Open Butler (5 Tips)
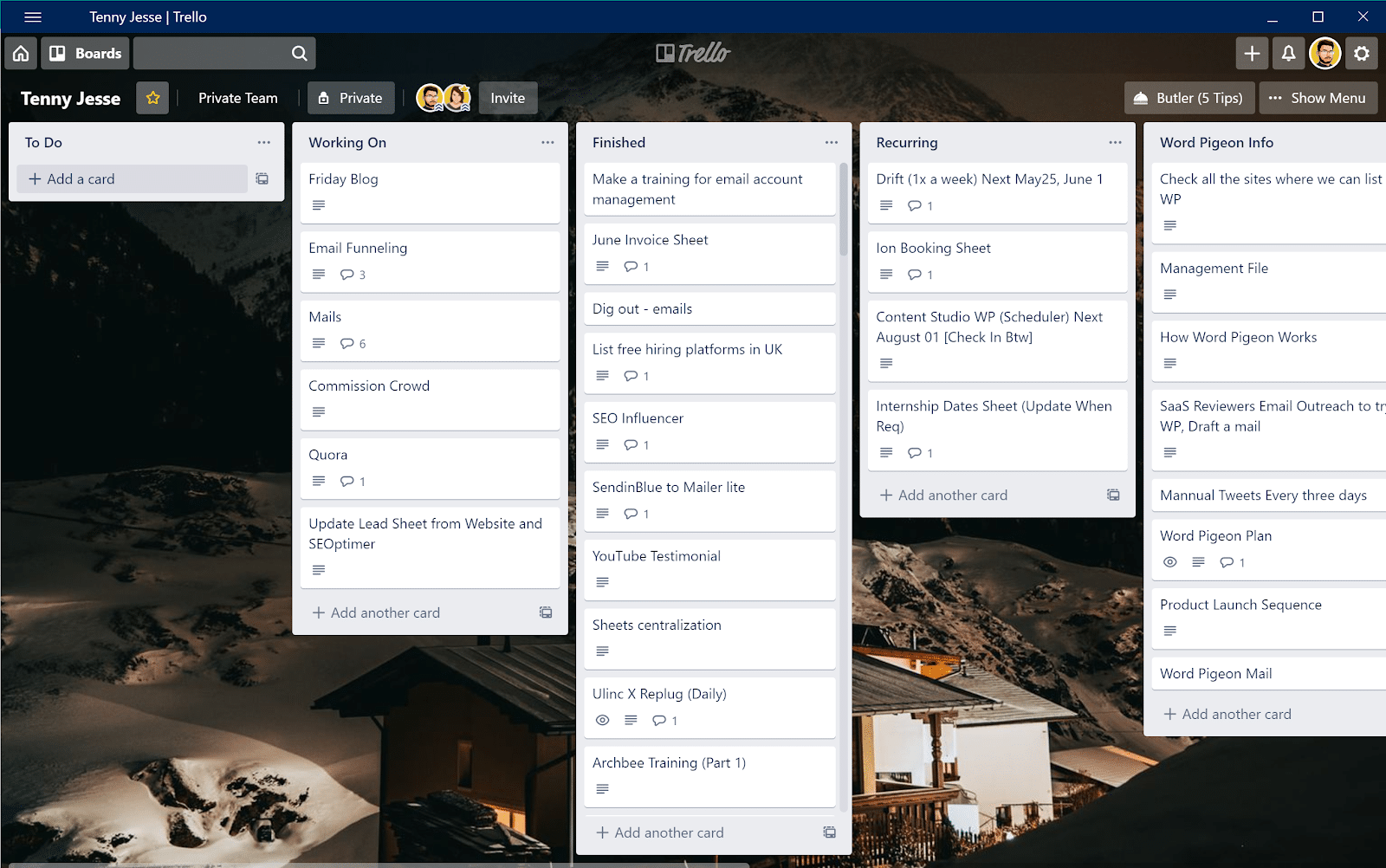This screenshot has width=1386, height=868. pos(1188,99)
